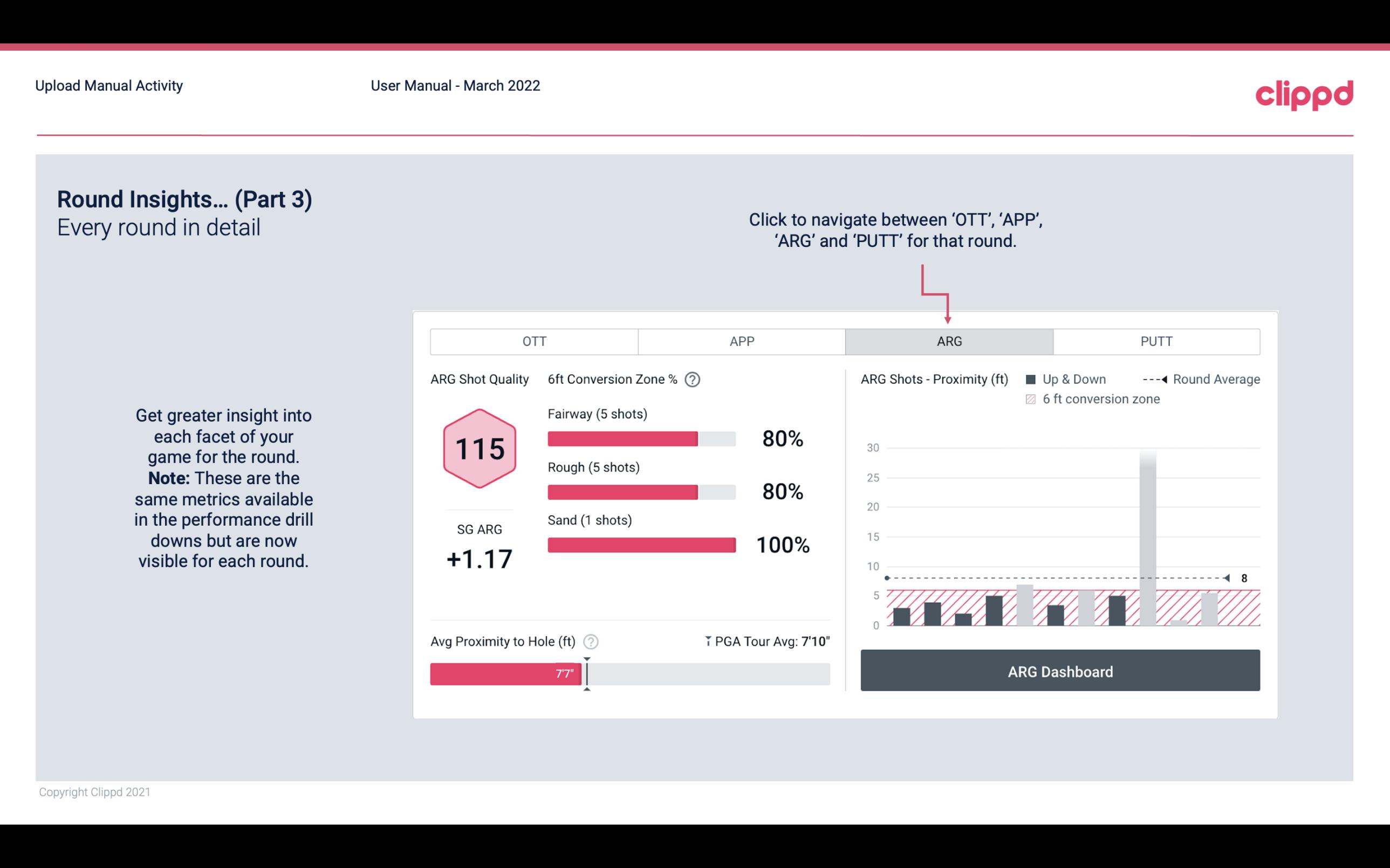Screen dimensions: 1390x868
Task: Toggle the 6ft conversion zone checkbox
Action: pyautogui.click(x=1033, y=398)
